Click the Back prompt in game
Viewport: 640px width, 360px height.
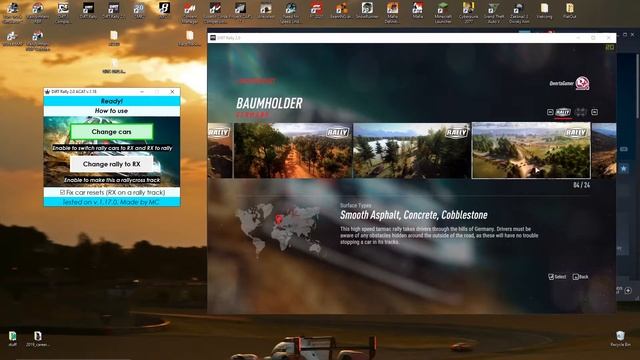click(580, 277)
